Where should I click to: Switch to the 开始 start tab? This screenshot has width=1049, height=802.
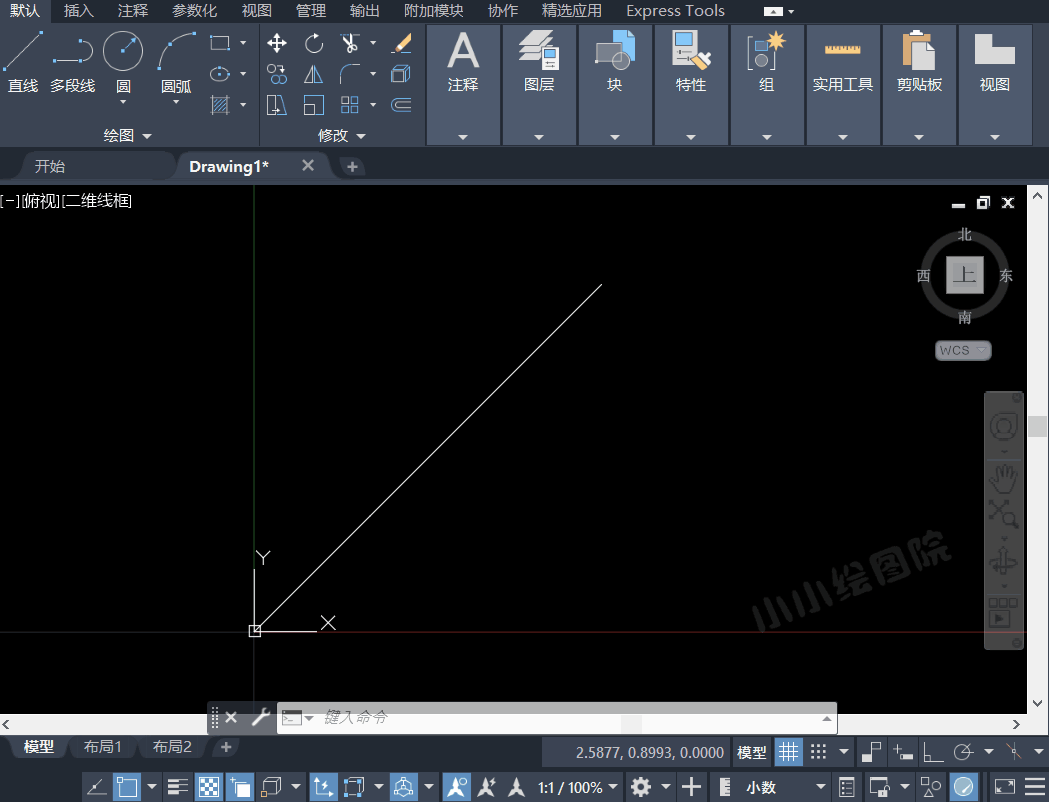[x=50, y=166]
